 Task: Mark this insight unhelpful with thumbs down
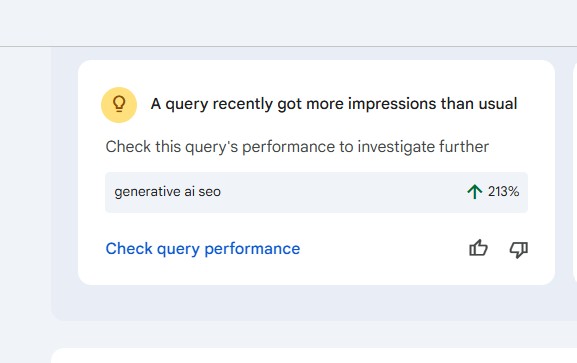pyautogui.click(x=518, y=249)
